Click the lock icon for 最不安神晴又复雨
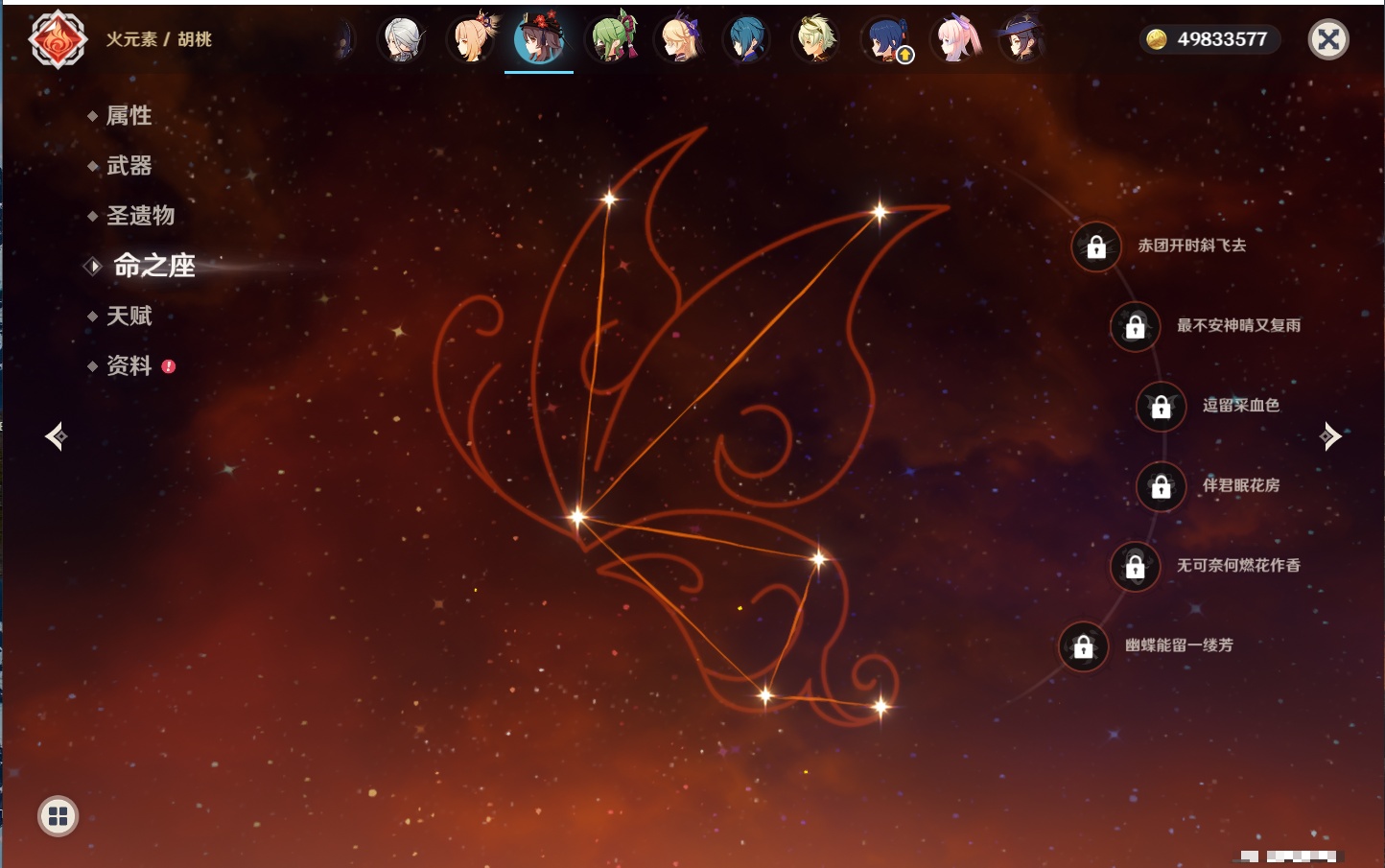Screen dimensions: 1385x868 pyautogui.click(x=1135, y=326)
